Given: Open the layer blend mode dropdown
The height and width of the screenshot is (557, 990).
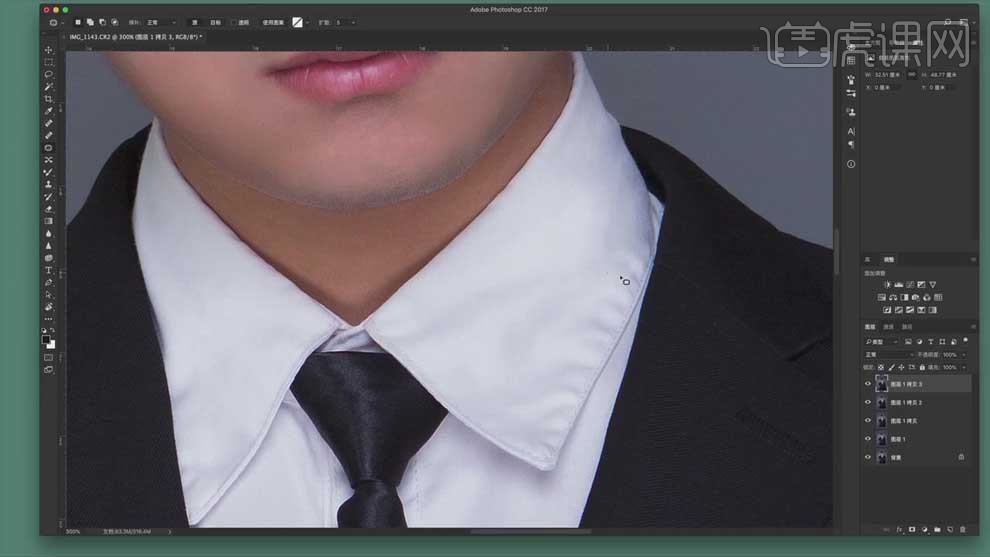Looking at the screenshot, I should pyautogui.click(x=888, y=355).
